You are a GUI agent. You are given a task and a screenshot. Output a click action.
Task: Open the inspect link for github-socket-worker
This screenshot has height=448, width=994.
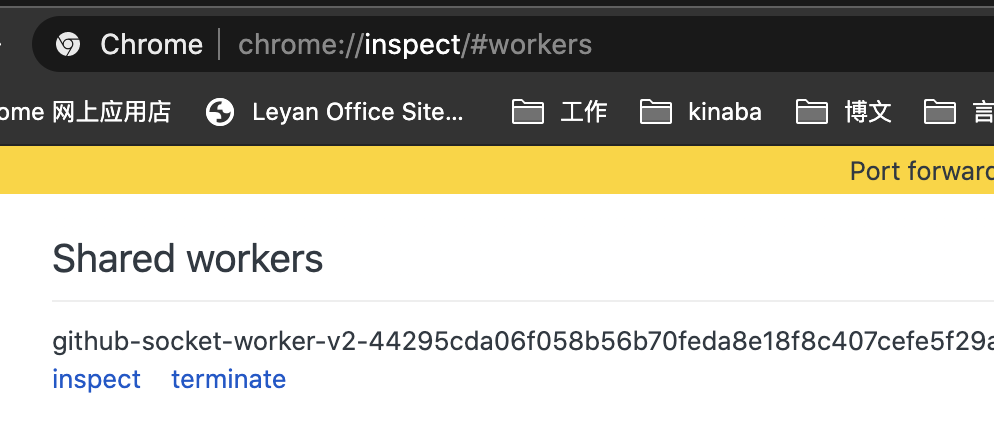[97, 380]
